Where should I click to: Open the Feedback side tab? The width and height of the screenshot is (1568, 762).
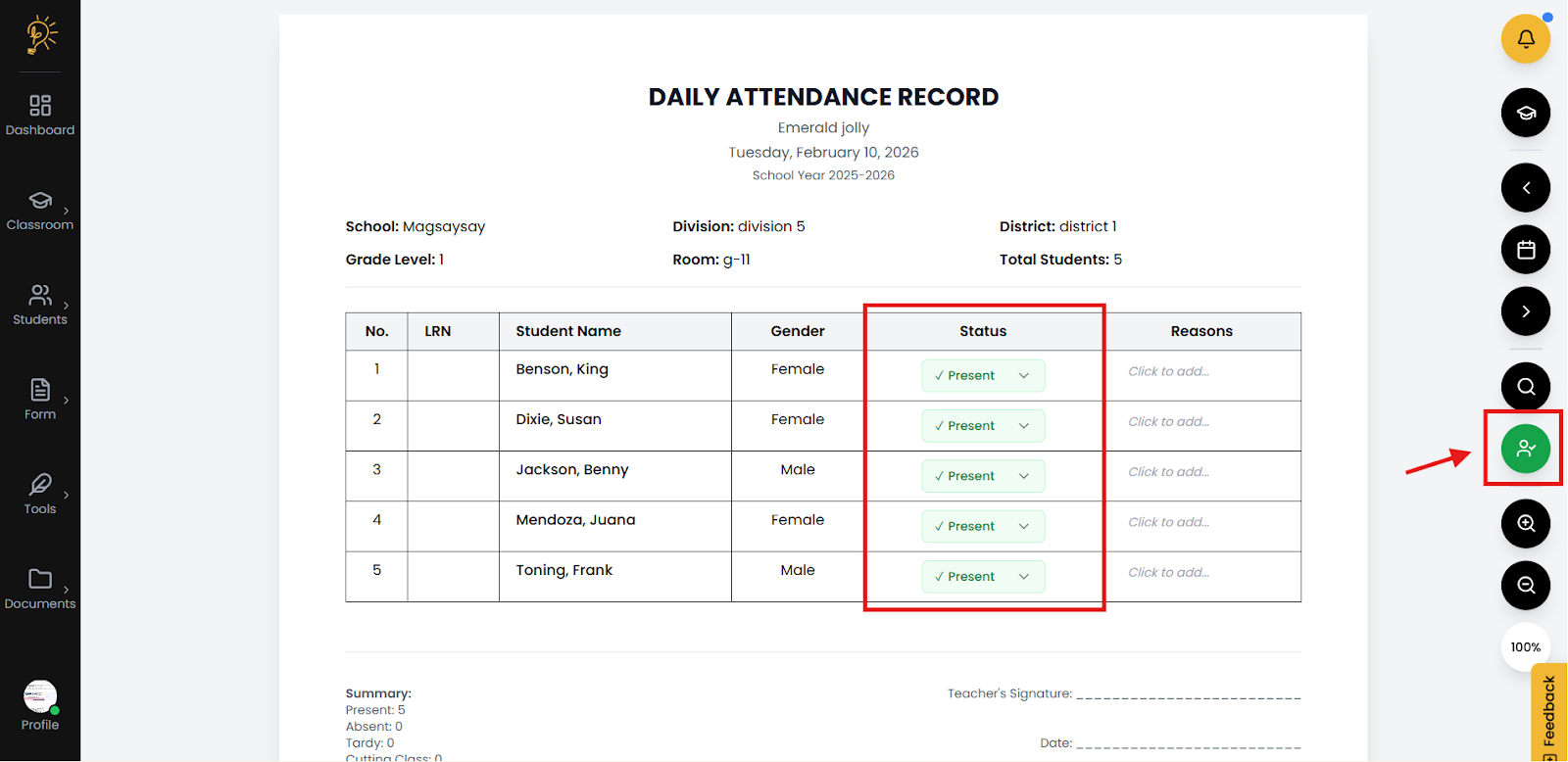coord(1549,713)
